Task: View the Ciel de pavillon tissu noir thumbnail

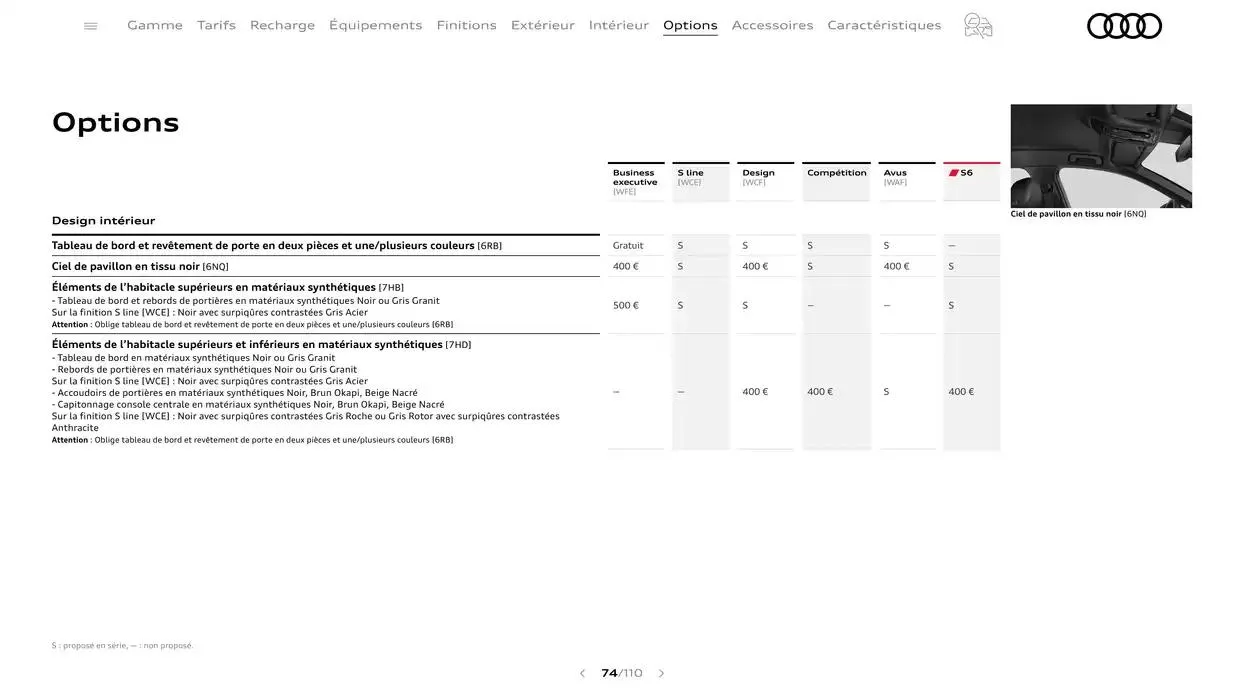Action: pyautogui.click(x=1100, y=155)
